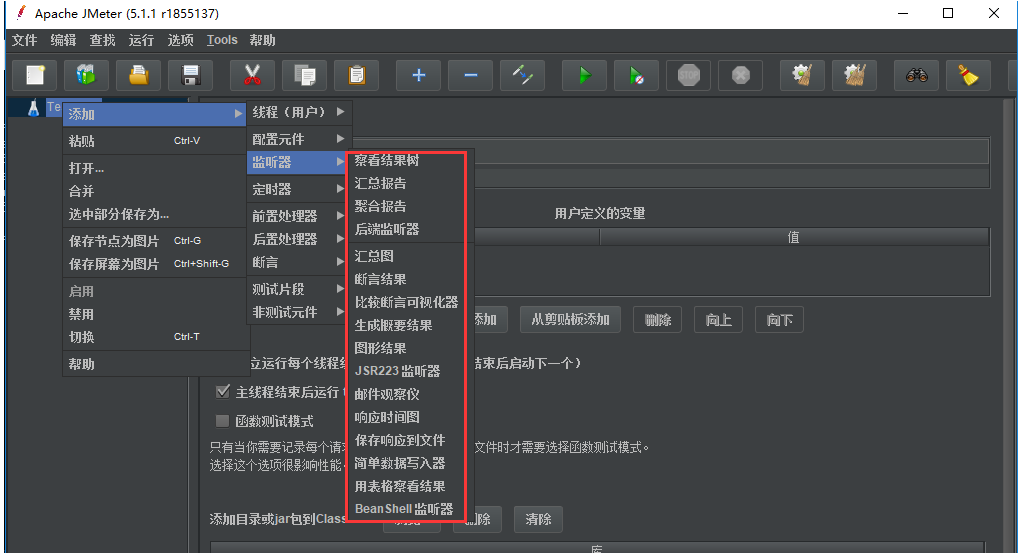This screenshot has height=553, width=1018.
Task: Open the 选项 menu
Action: (x=180, y=40)
